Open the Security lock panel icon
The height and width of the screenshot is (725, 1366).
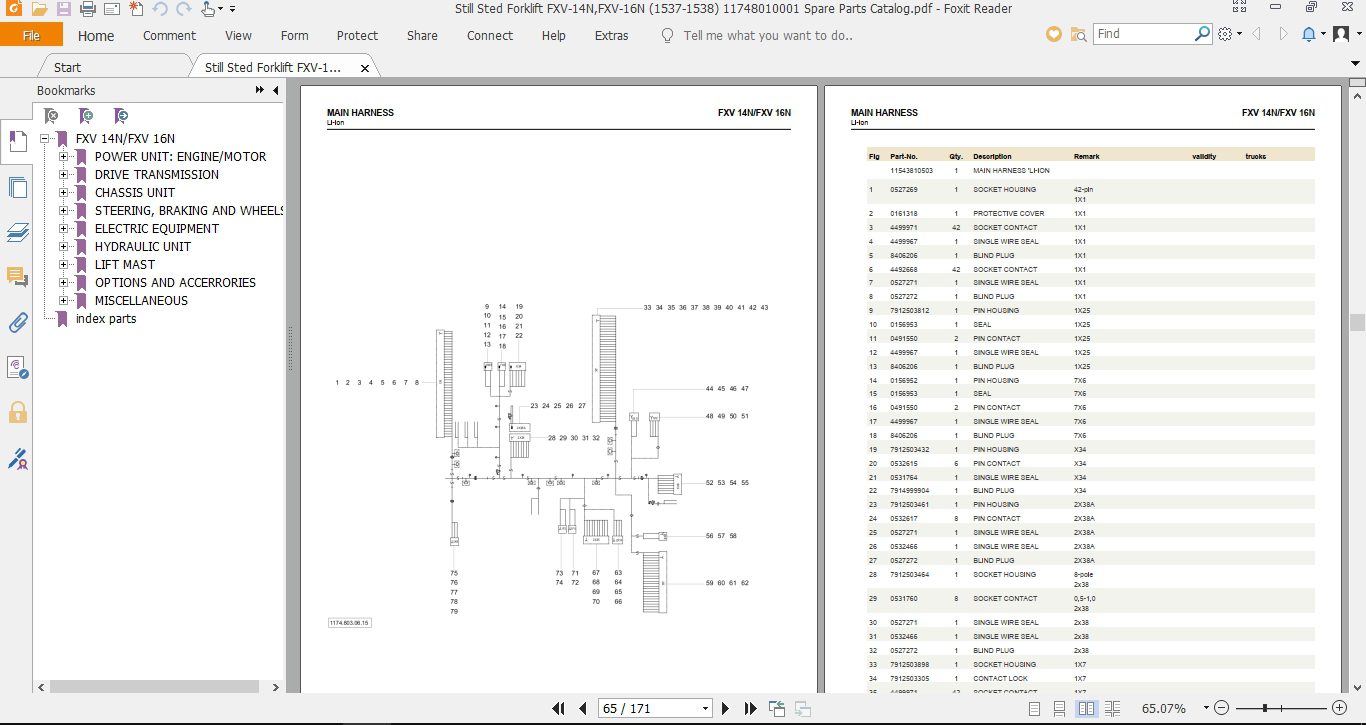(x=17, y=412)
